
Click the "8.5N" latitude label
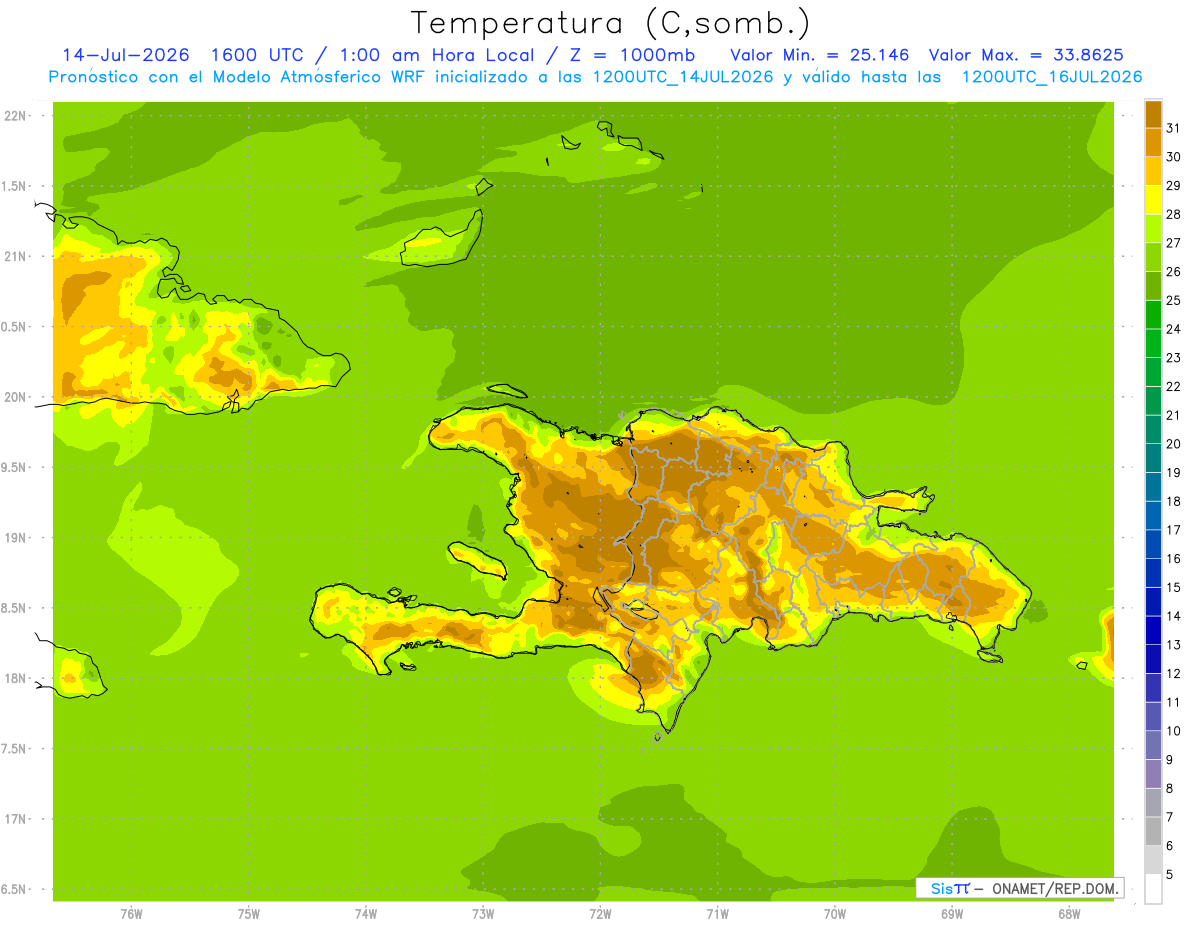tap(14, 608)
